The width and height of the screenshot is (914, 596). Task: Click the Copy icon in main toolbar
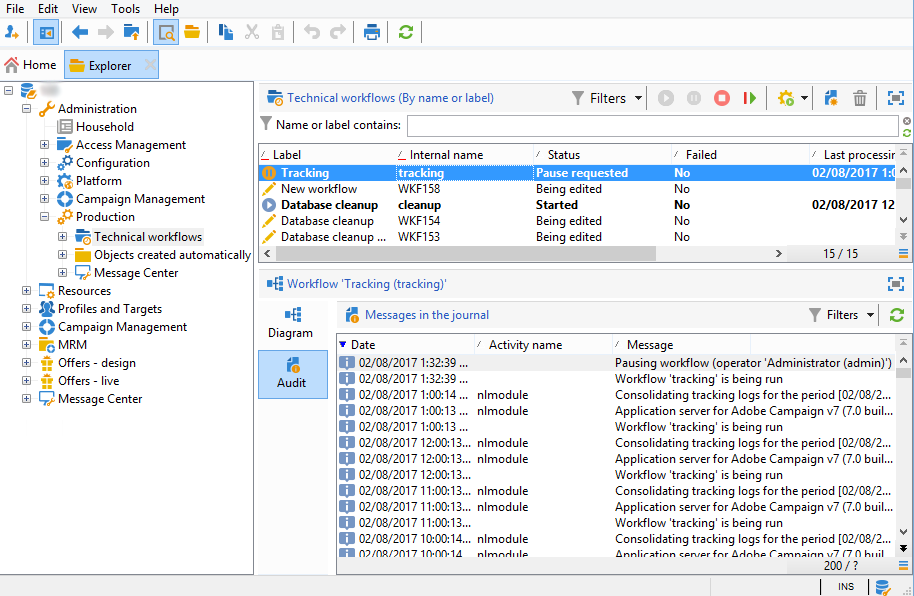(226, 32)
